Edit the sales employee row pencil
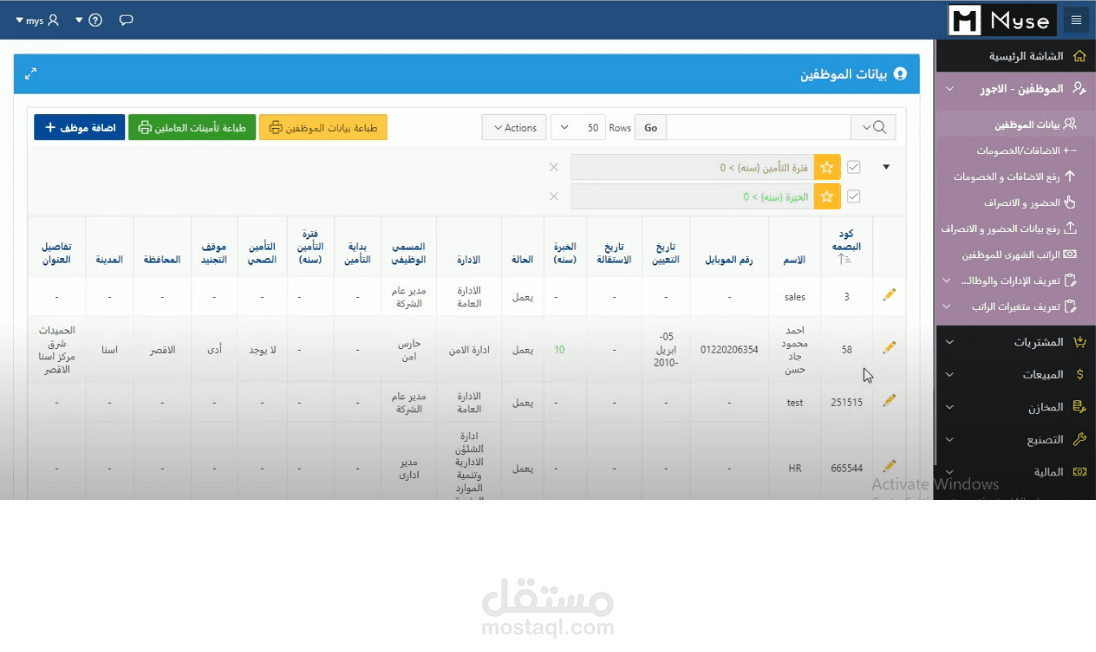The width and height of the screenshot is (1096, 652). point(889,295)
